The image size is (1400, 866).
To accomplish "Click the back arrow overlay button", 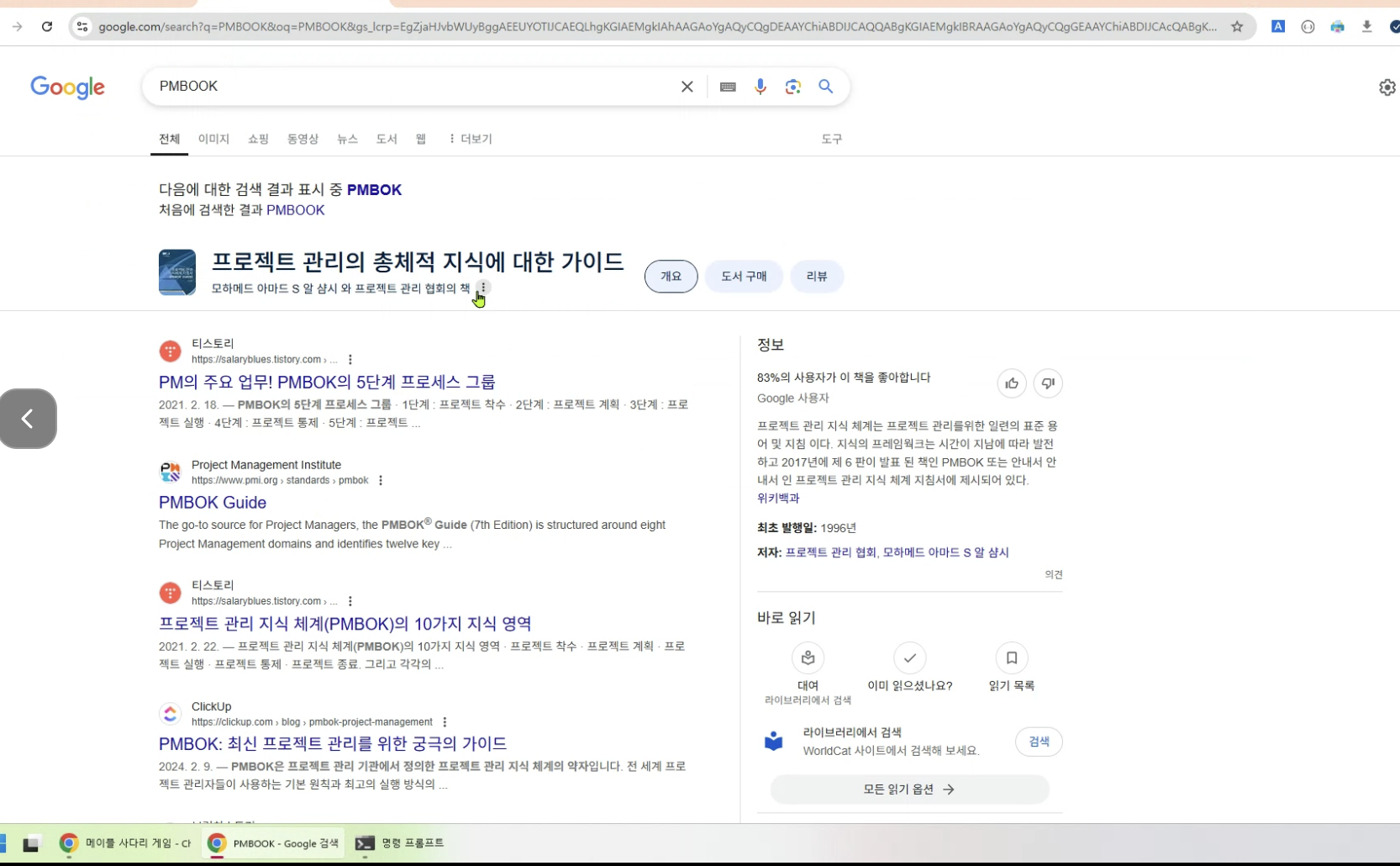I will (28, 419).
